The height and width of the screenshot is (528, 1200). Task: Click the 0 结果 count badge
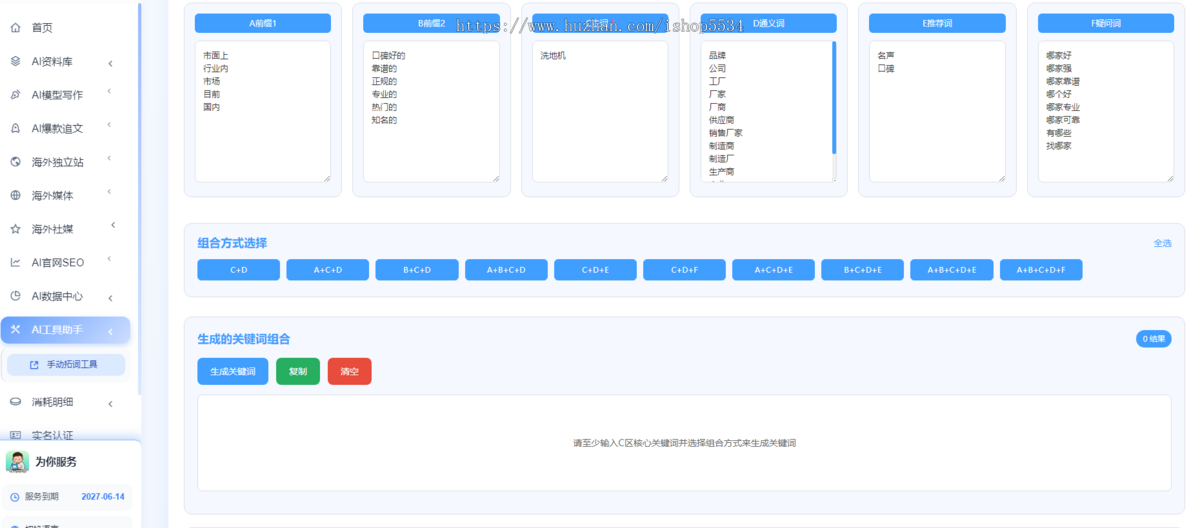1154,339
